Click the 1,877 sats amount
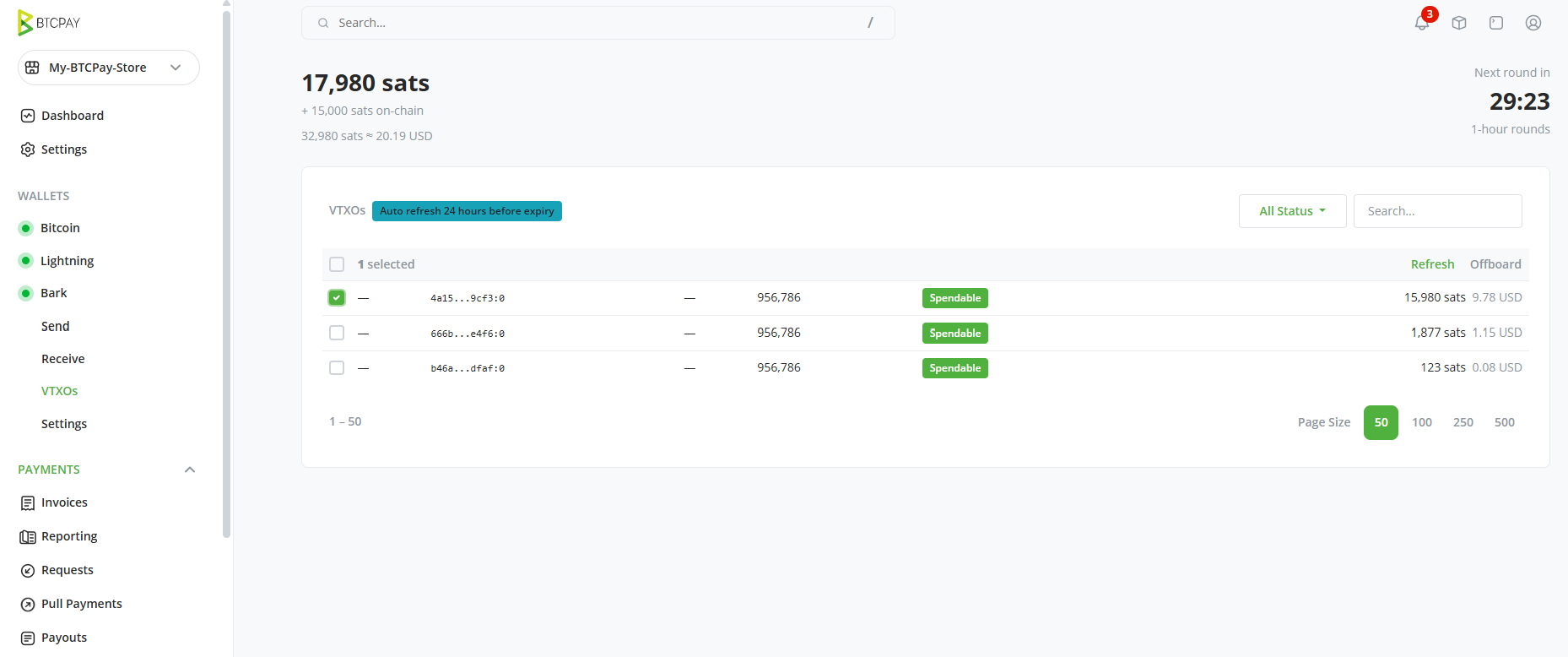Image resolution: width=1568 pixels, height=657 pixels. 1438,333
